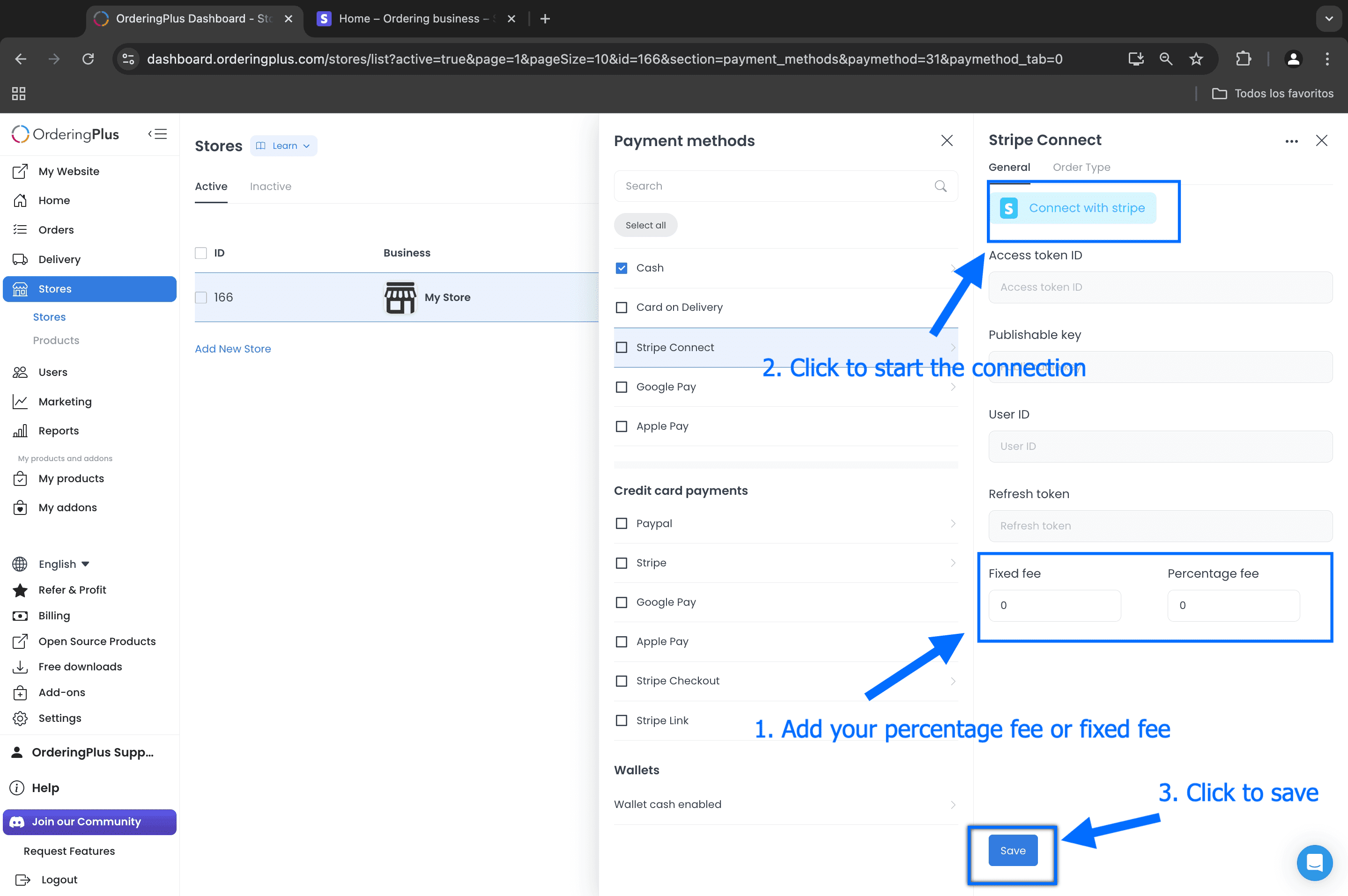1348x896 pixels.
Task: Open a new browser tab
Action: coord(545,19)
